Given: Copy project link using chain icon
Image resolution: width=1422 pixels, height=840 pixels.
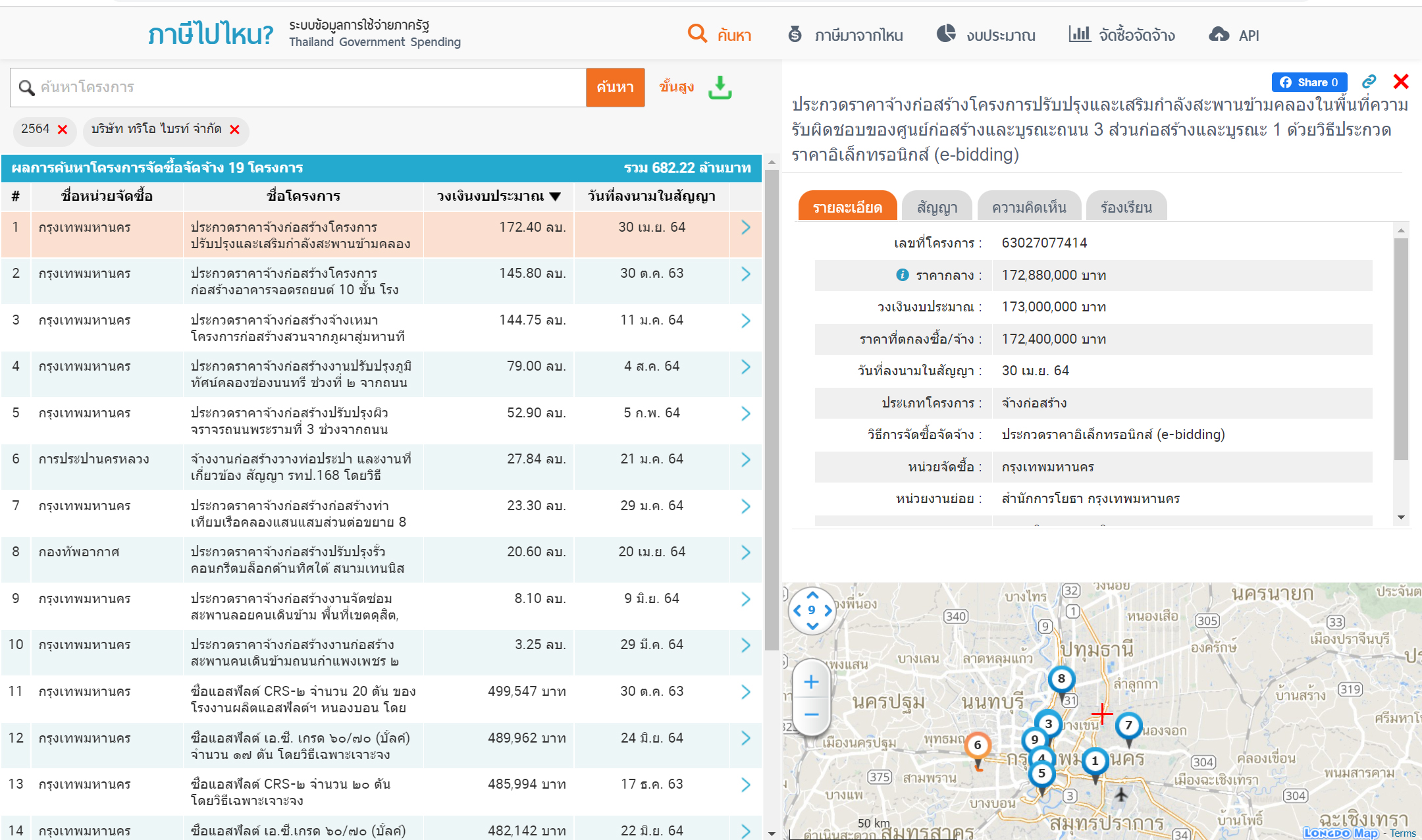Looking at the screenshot, I should point(1369,82).
